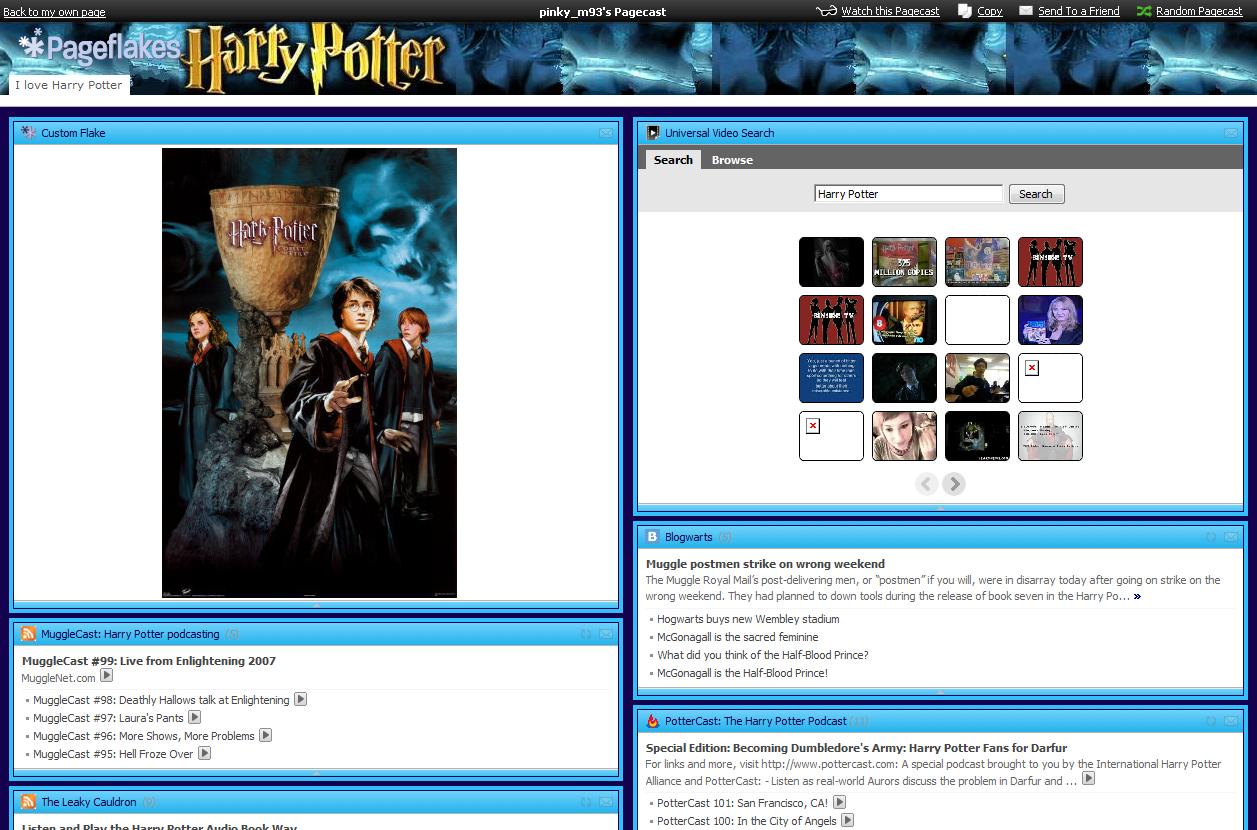Open Watch this Pagecast link
Image resolution: width=1257 pixels, height=830 pixels.
(890, 11)
